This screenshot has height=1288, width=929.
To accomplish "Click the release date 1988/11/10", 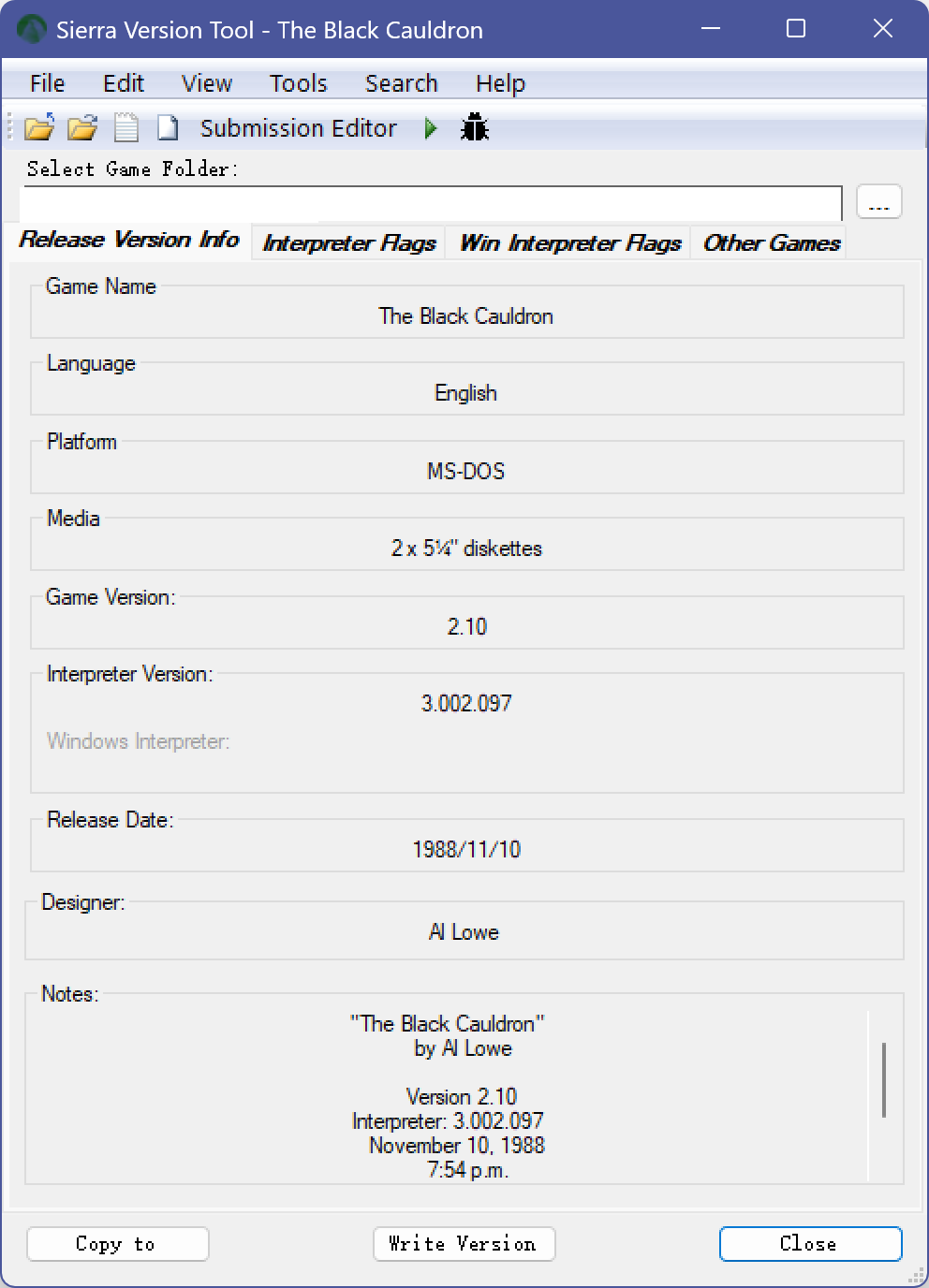I will (x=466, y=849).
